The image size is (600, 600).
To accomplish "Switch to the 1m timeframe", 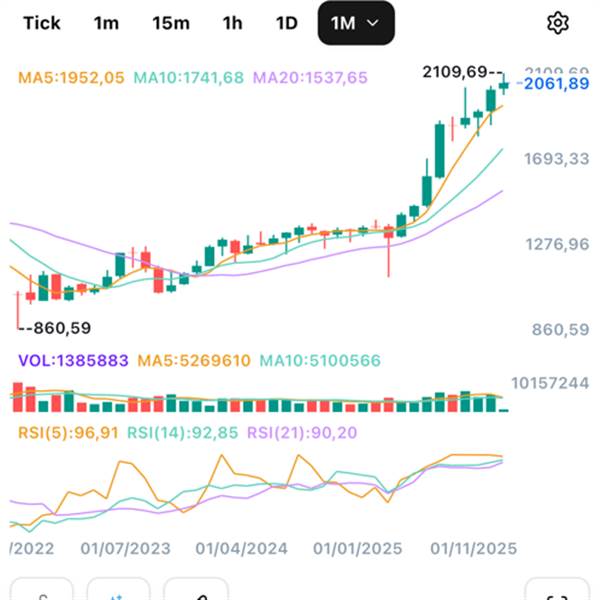I will pyautogui.click(x=106, y=23).
